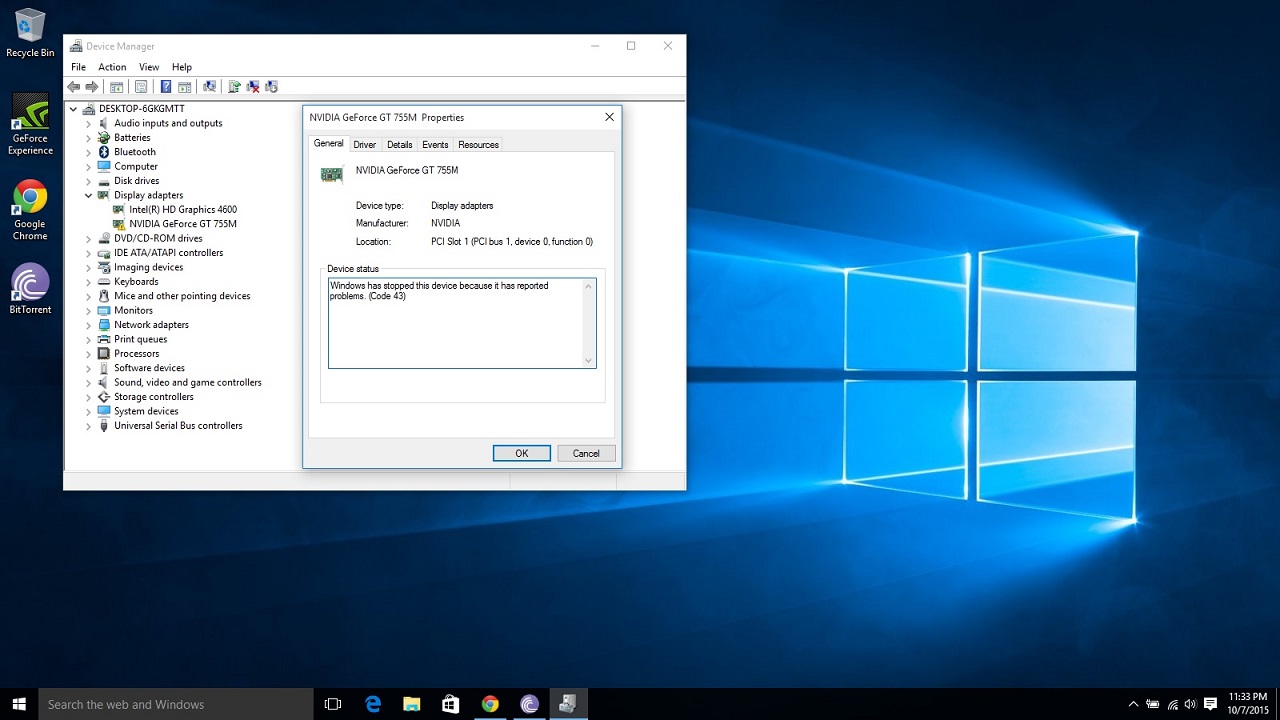Viewport: 1280px width, 720px height.
Task: Switch to the Resources tab
Action: pos(478,145)
